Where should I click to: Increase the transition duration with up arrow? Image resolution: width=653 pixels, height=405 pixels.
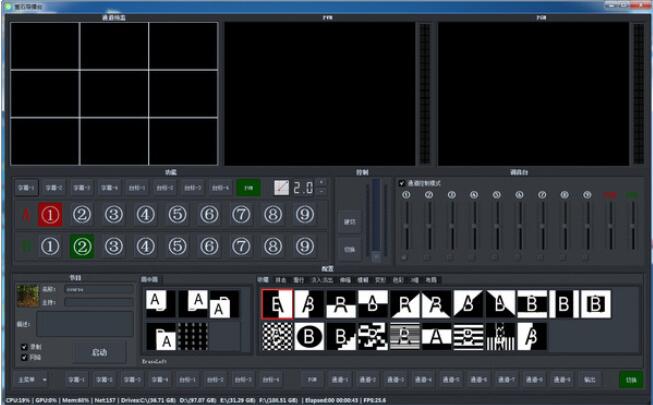tap(320, 183)
